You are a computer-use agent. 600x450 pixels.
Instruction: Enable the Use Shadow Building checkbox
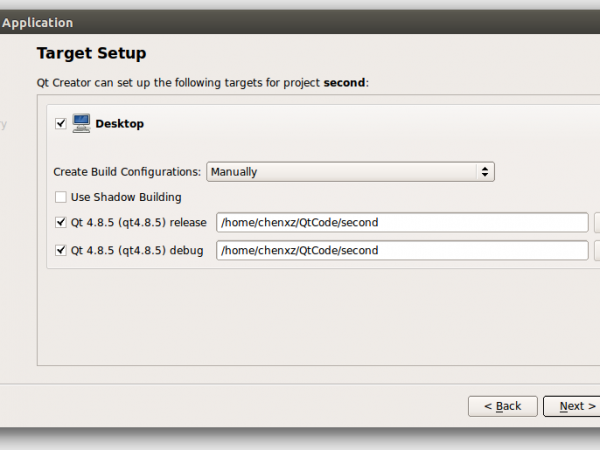[61, 197]
